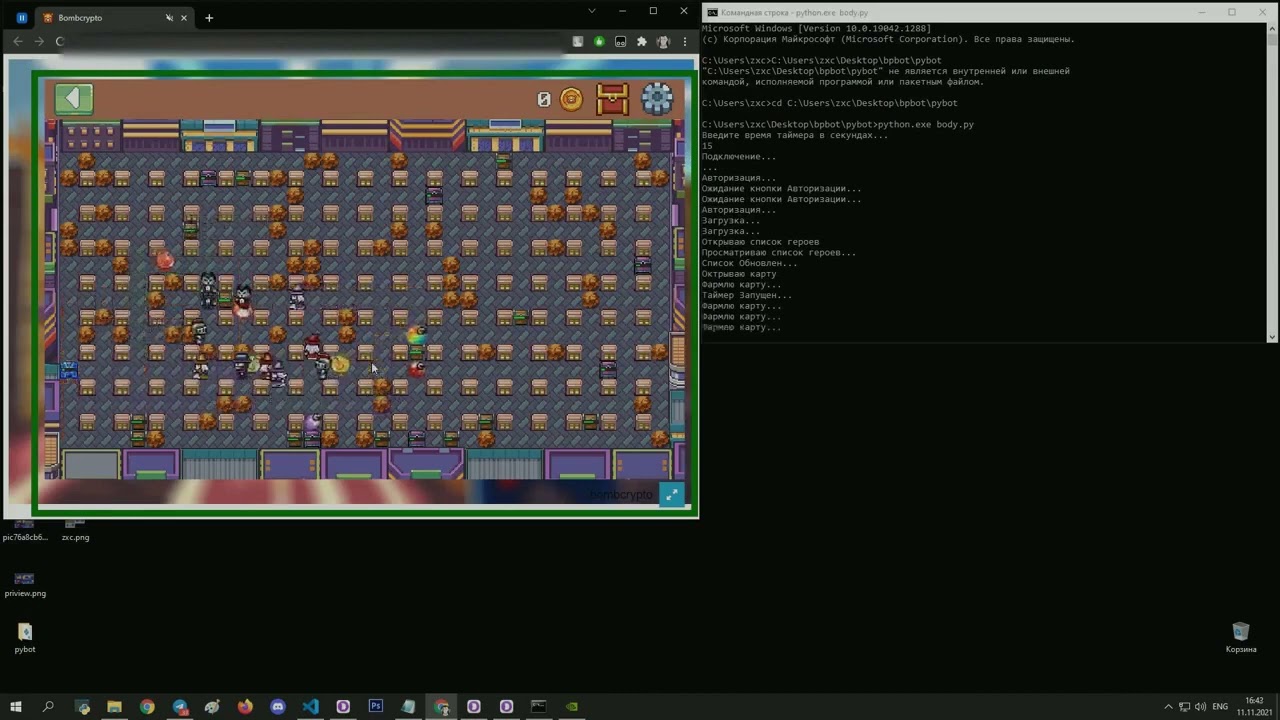Image resolution: width=1280 pixels, height=720 pixels.
Task: Open Chrome three-dot menu
Action: (685, 41)
